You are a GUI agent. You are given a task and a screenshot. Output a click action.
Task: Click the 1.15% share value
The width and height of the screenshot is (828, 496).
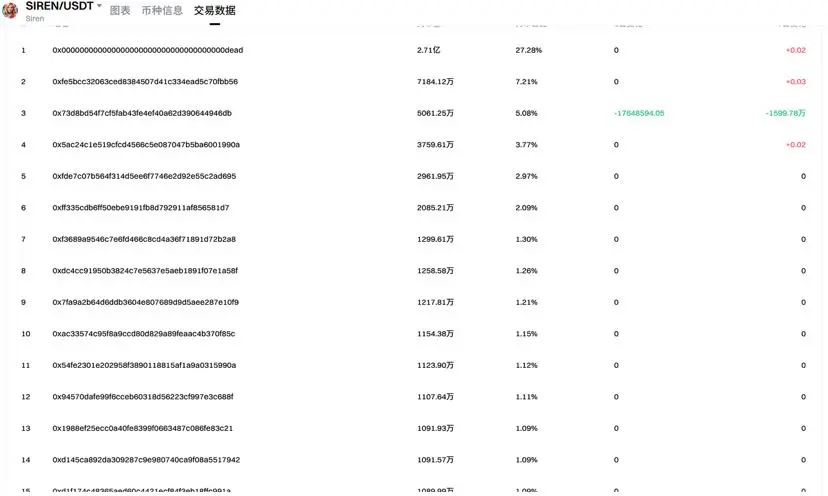(526, 333)
